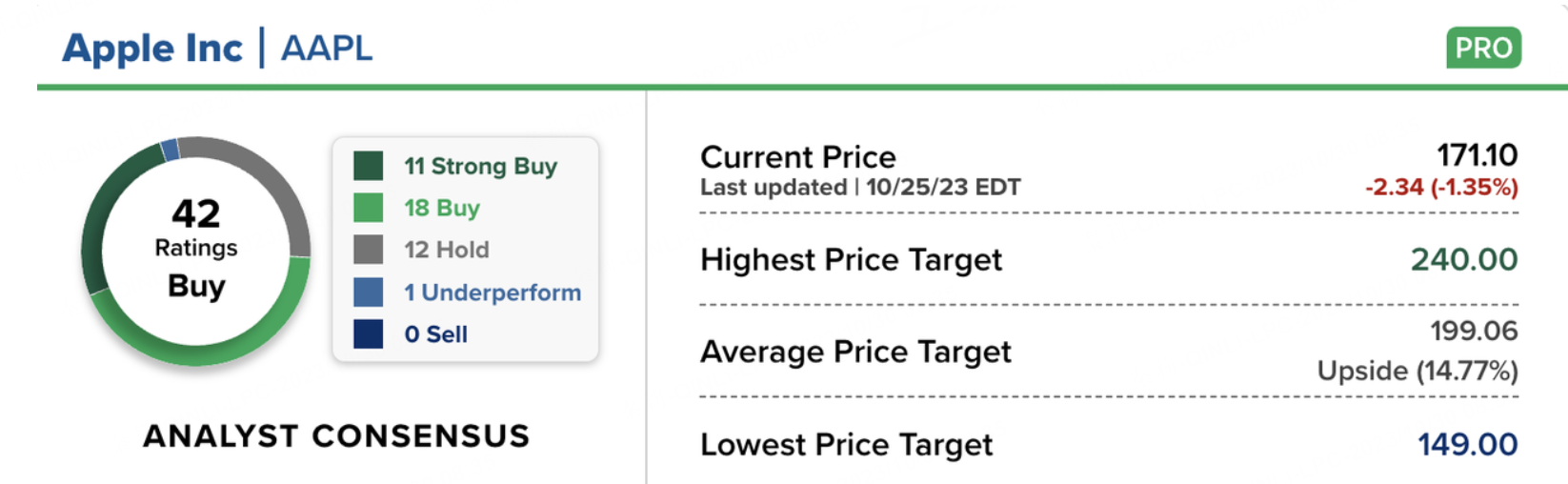Image resolution: width=1568 pixels, height=484 pixels.
Task: Click the Highest Price Target value 240.00
Action: tap(1463, 259)
